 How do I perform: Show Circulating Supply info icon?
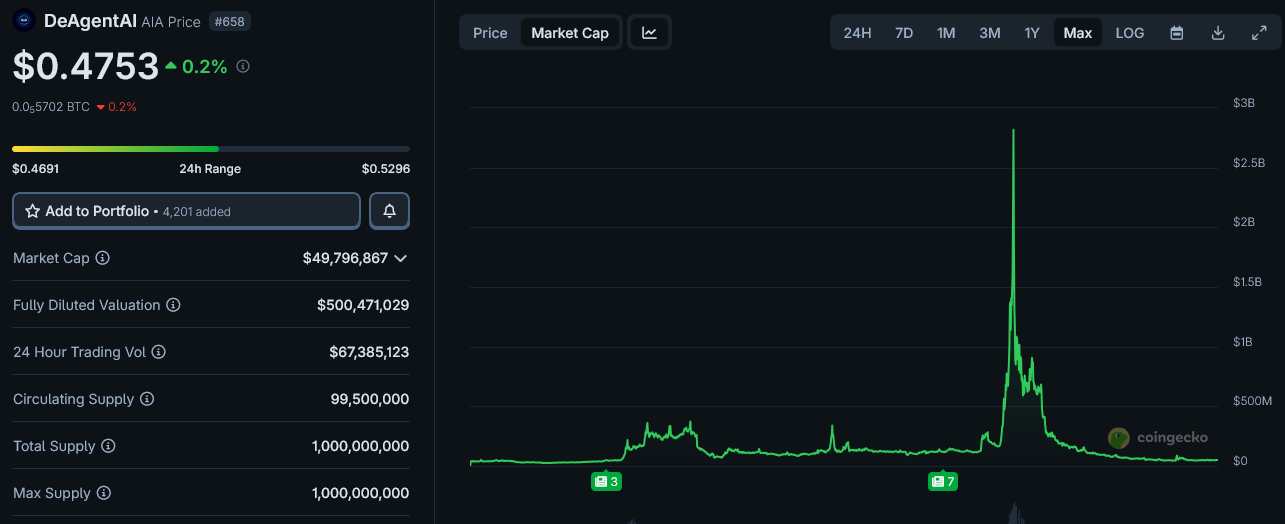[x=147, y=399]
